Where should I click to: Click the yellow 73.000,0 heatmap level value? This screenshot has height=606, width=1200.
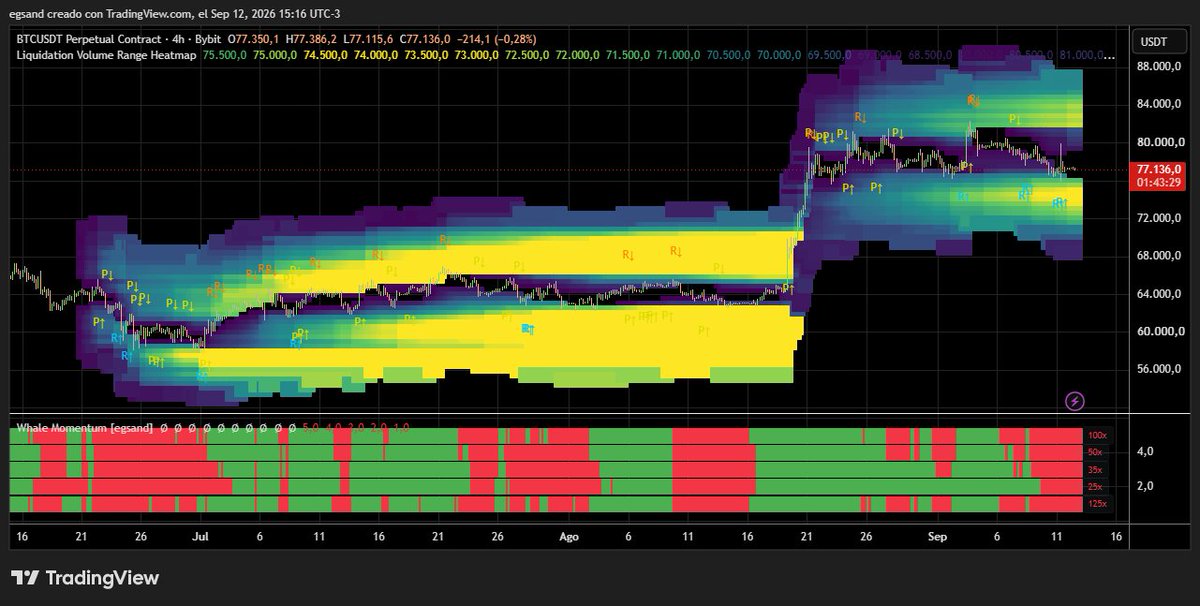(476, 56)
